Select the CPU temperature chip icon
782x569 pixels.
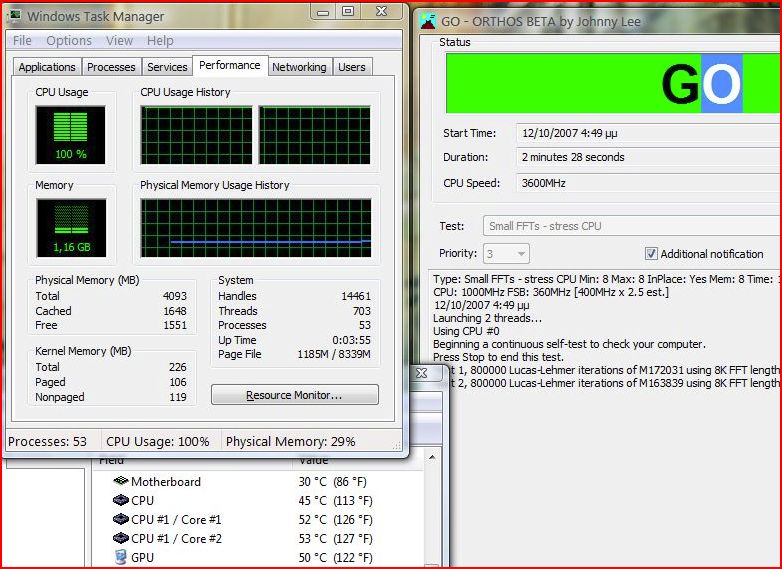pyautogui.click(x=121, y=500)
